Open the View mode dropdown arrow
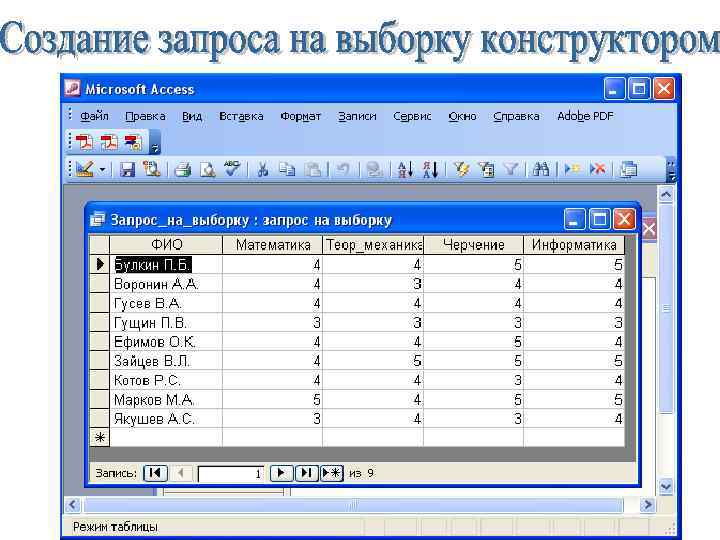Viewport: 720px width, 540px height. click(102, 169)
